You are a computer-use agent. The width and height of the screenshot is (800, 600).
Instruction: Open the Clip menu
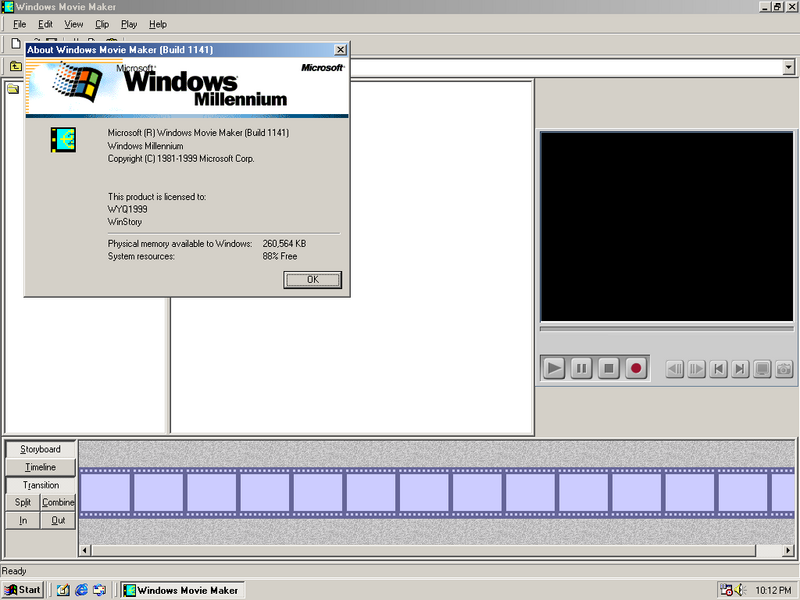102,24
